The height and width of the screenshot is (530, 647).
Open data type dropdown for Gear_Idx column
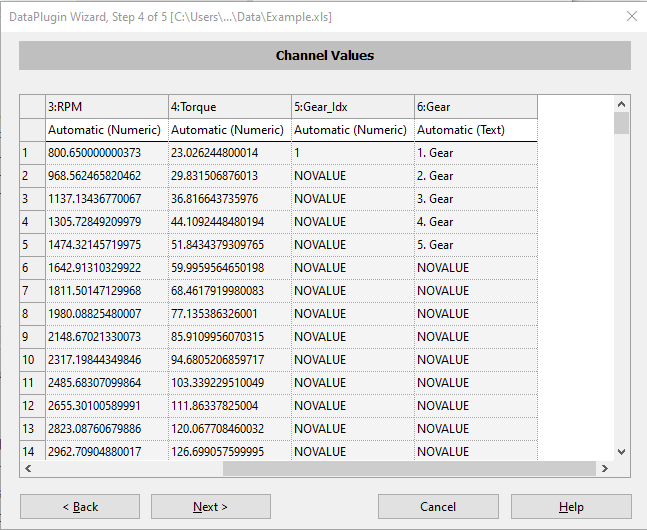(352, 130)
